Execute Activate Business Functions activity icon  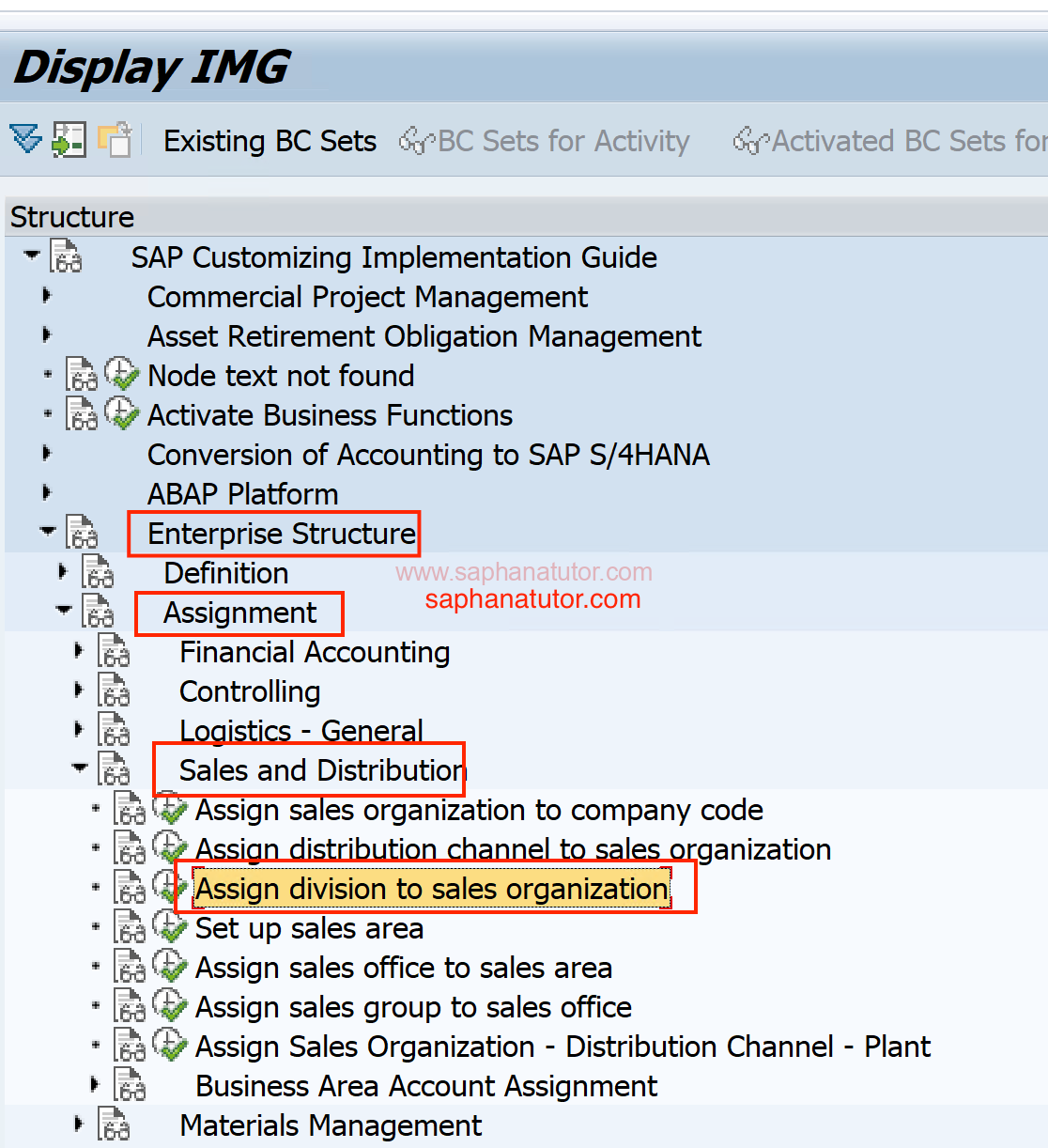(x=122, y=413)
